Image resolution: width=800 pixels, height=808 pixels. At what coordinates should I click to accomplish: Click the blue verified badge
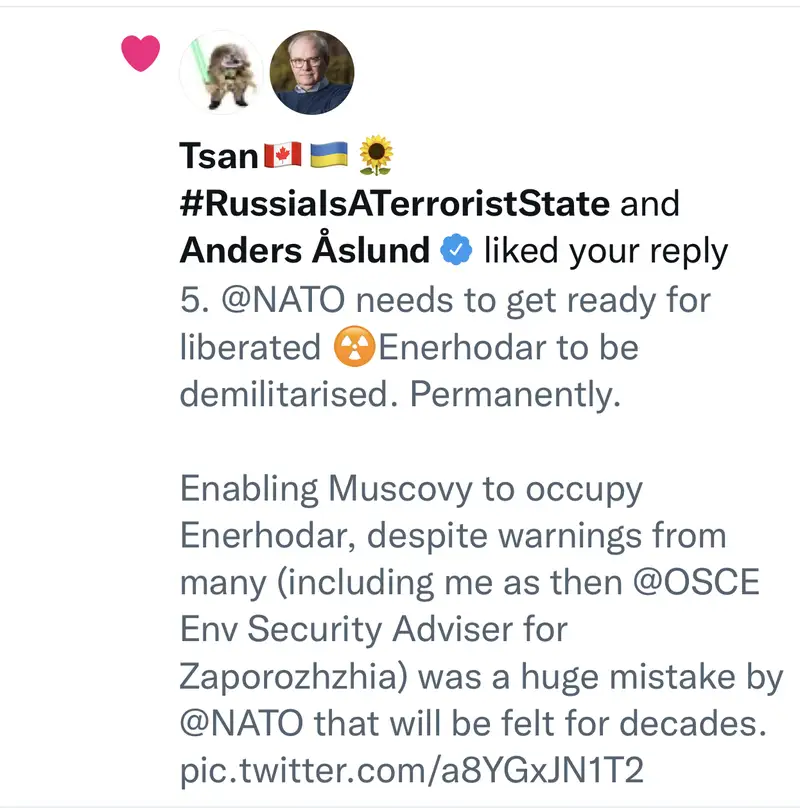click(x=456, y=251)
